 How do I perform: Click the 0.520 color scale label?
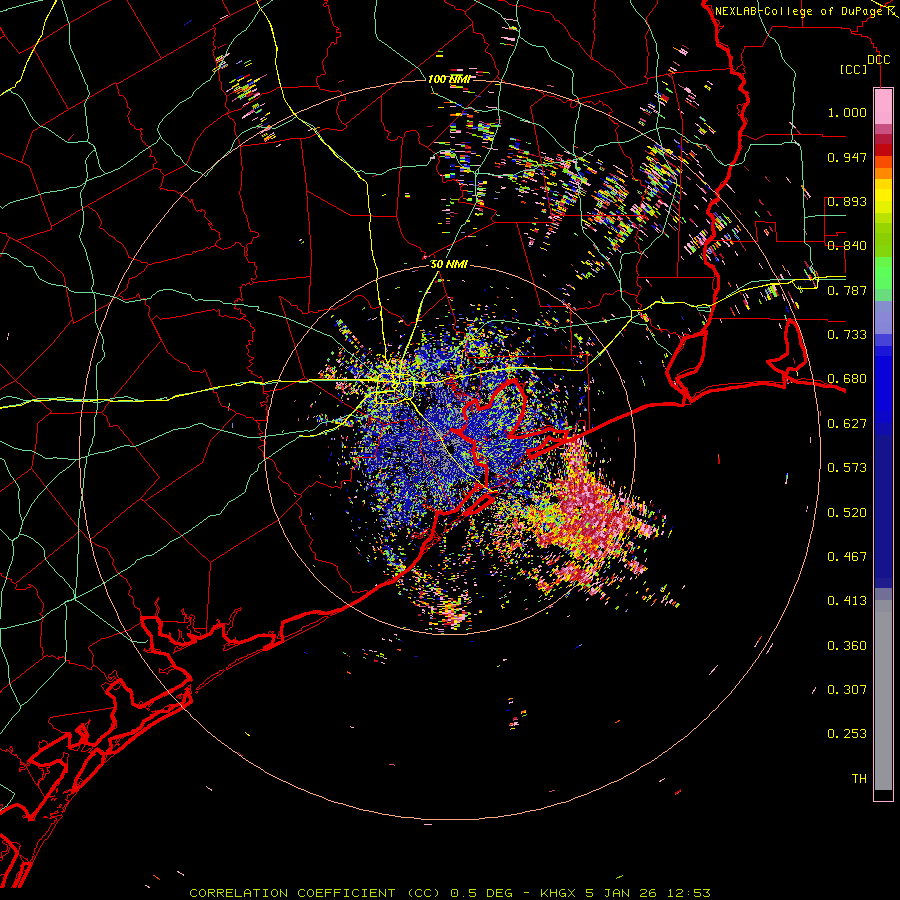(847, 513)
